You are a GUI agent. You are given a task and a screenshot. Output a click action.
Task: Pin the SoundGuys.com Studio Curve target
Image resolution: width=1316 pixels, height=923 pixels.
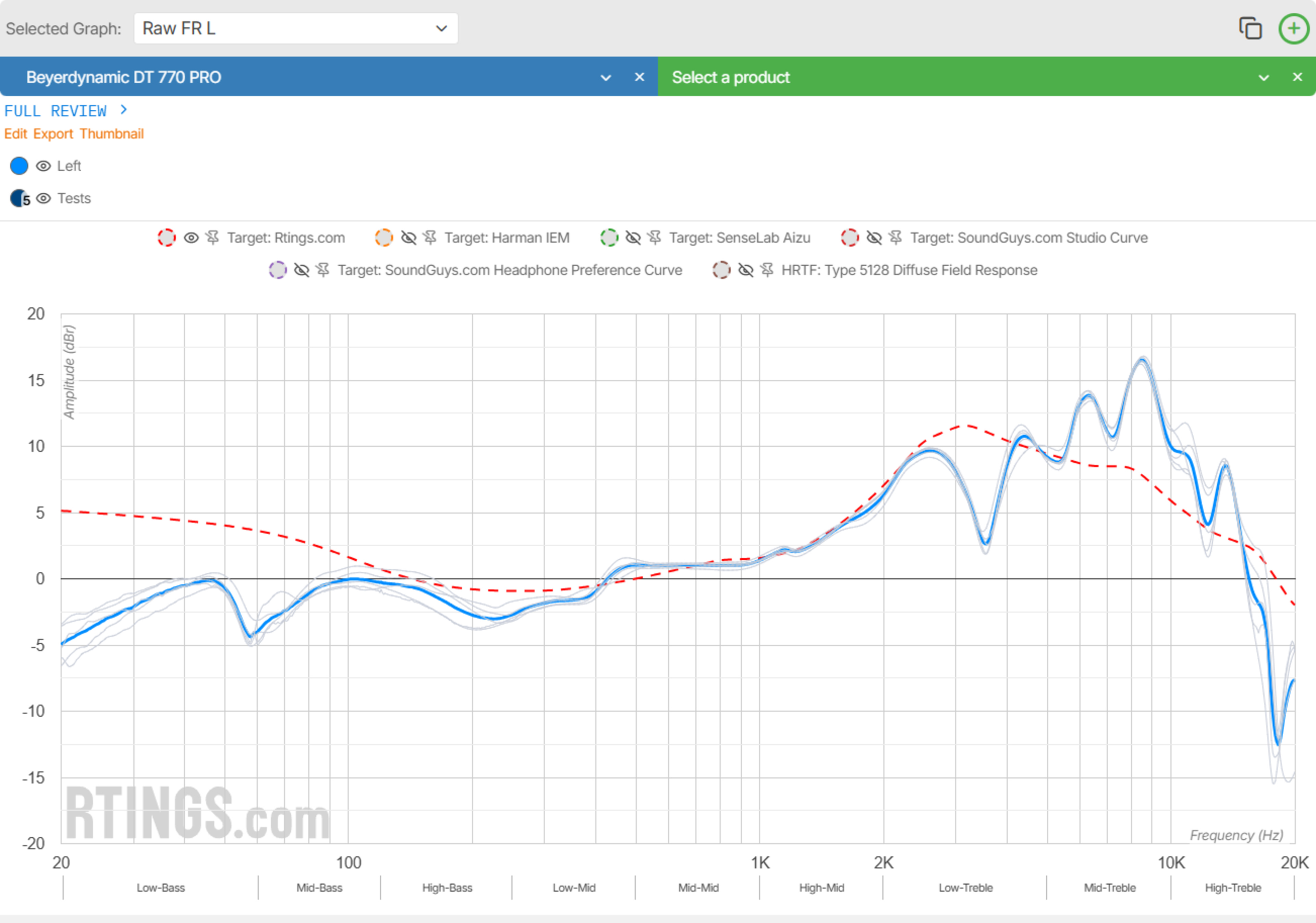(895, 237)
